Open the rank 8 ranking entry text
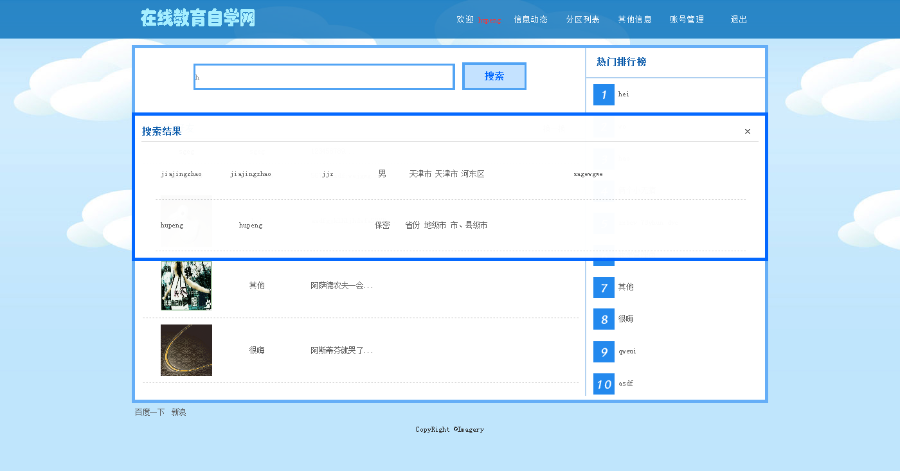This screenshot has width=900, height=471. tap(626, 319)
